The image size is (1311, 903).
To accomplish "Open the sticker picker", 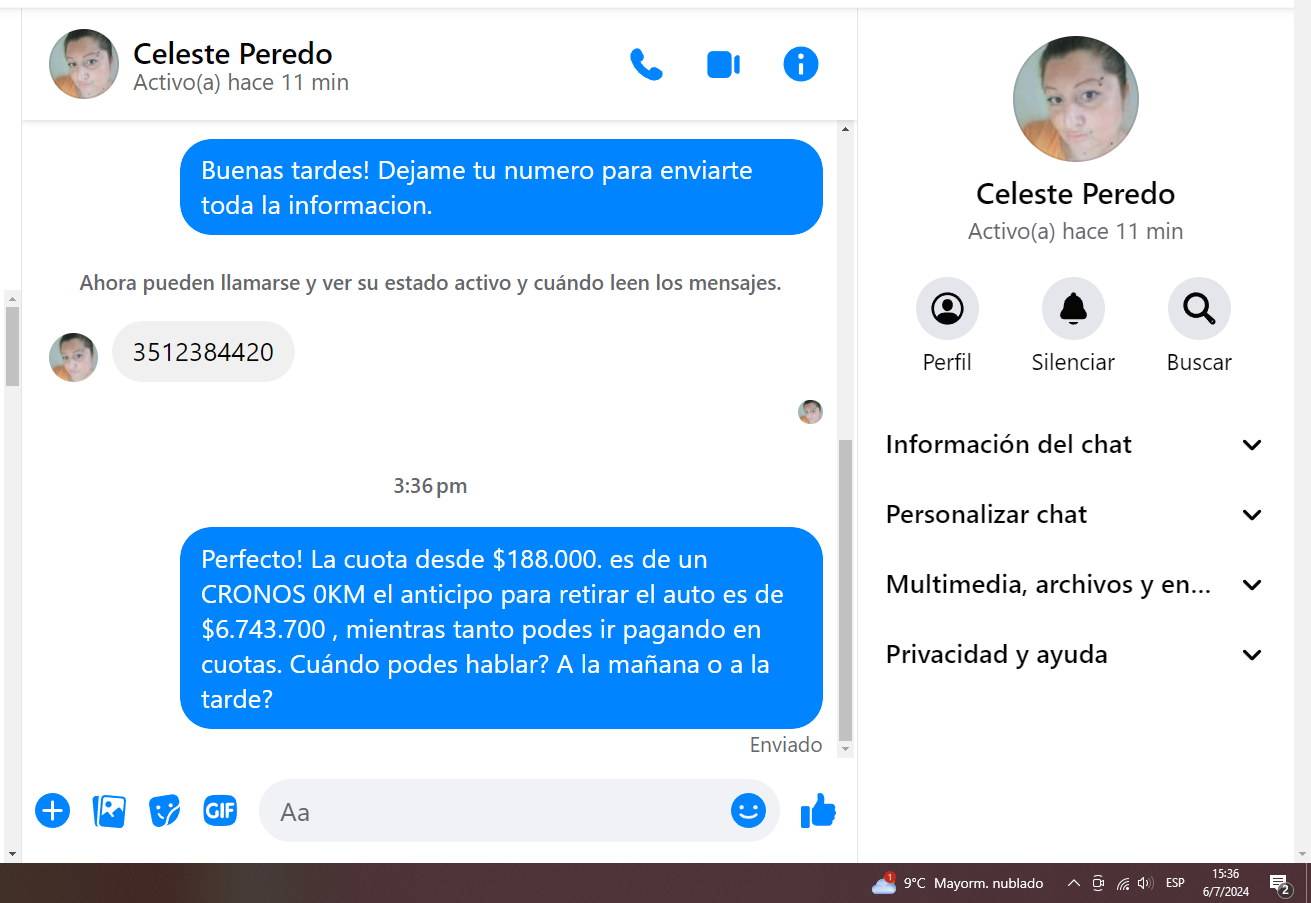I will click(x=164, y=810).
